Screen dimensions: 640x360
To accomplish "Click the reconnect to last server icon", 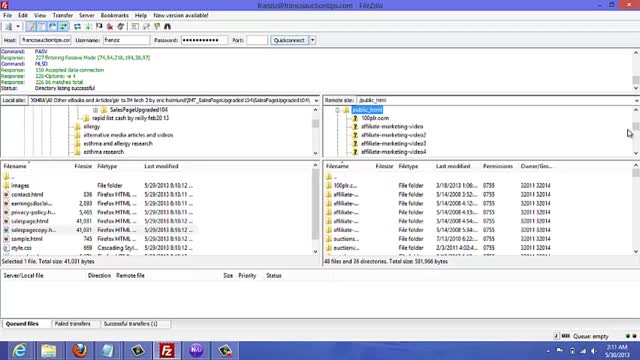I will (120, 27).
